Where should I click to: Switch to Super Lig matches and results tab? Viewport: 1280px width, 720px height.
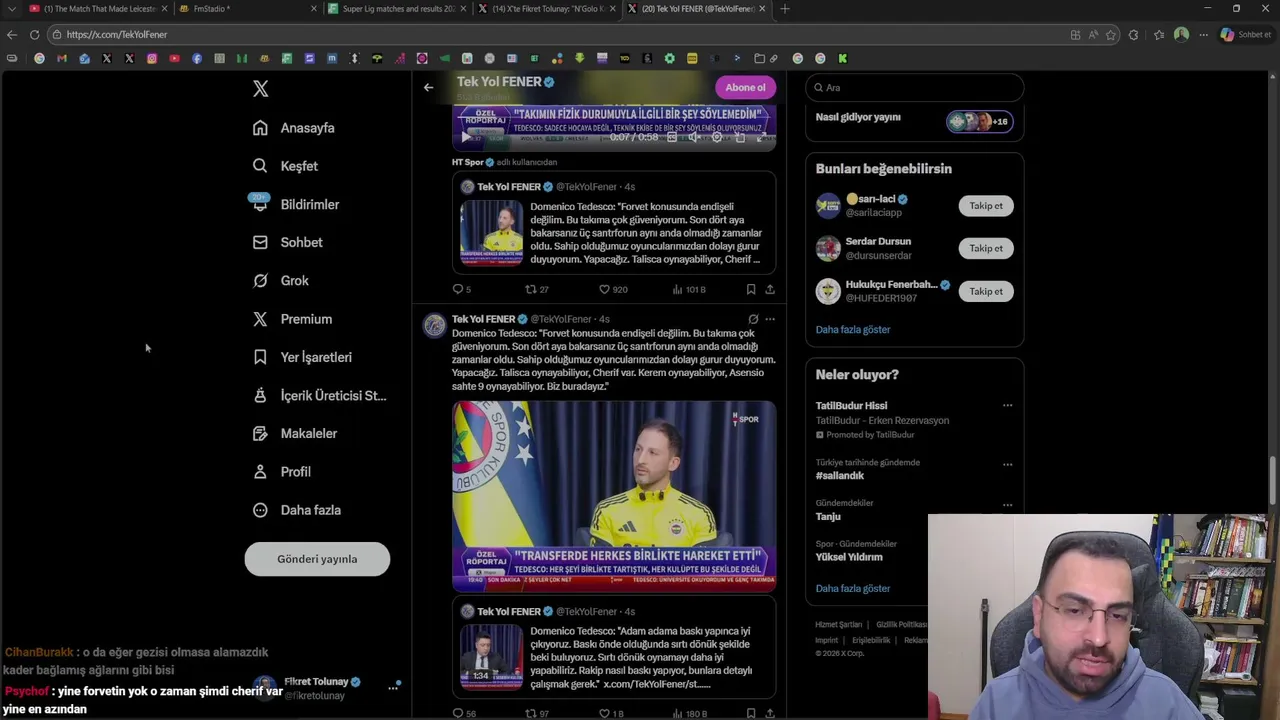396,9
